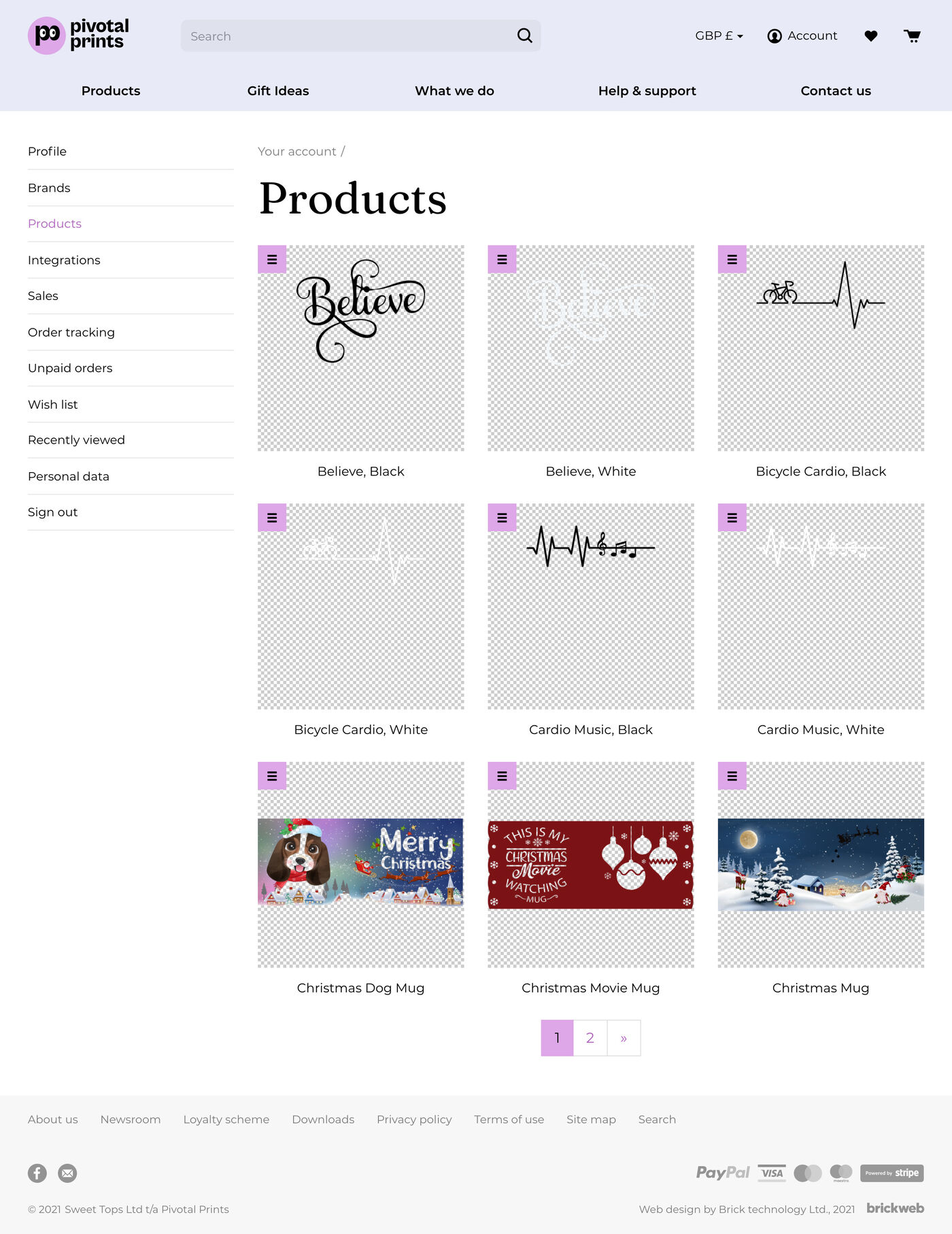Open the Products navigation menu
Image resolution: width=952 pixels, height=1234 pixels.
coord(110,90)
